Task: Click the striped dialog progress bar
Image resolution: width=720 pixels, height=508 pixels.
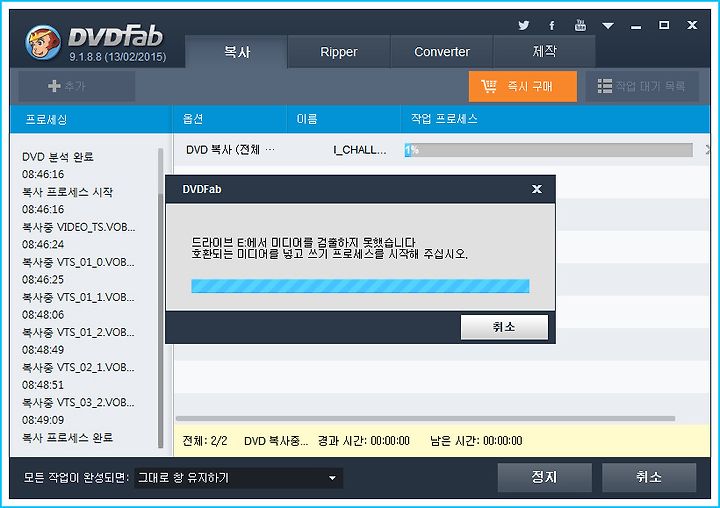Action: pyautogui.click(x=360, y=286)
